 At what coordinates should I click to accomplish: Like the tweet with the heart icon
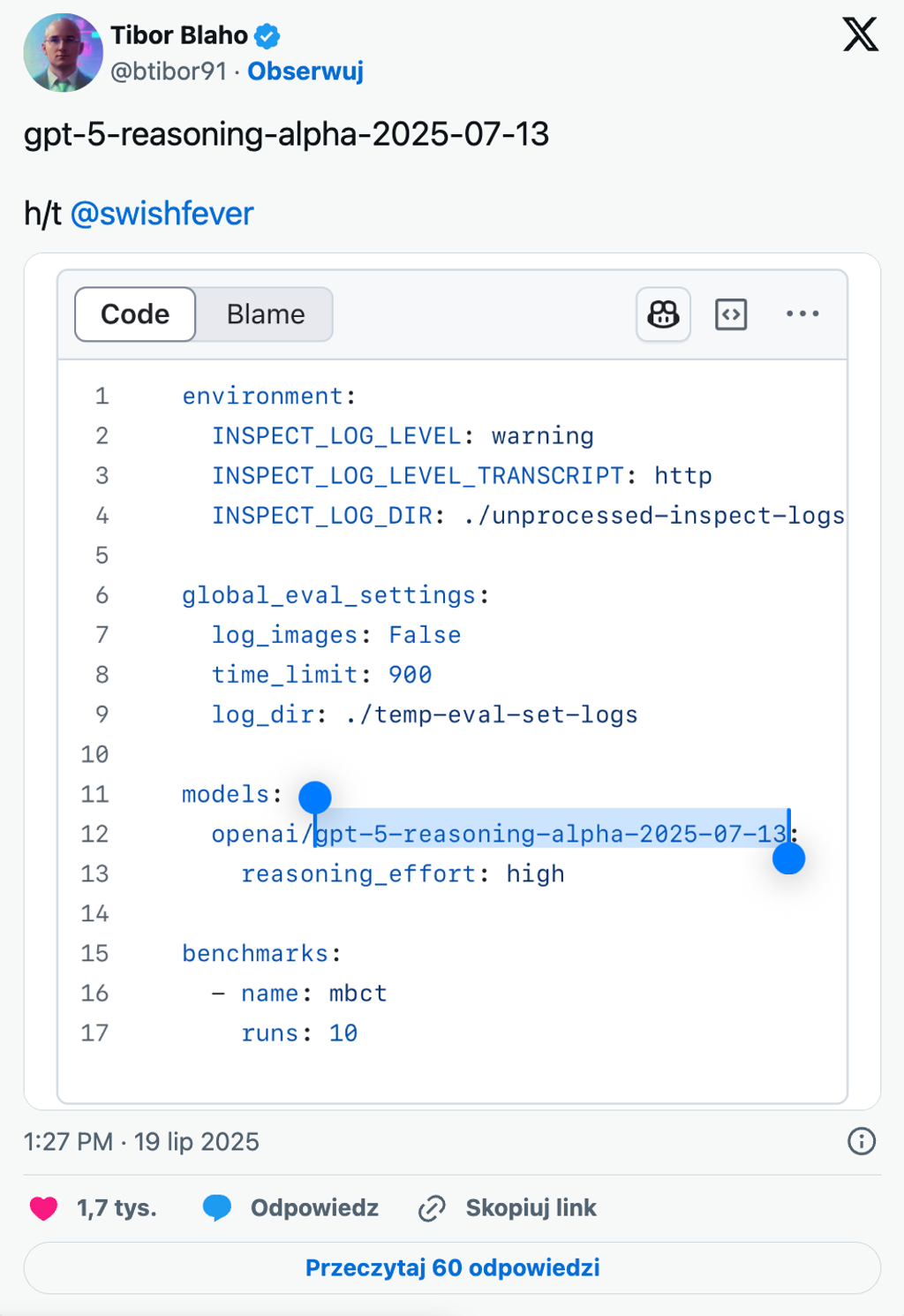(43, 1207)
